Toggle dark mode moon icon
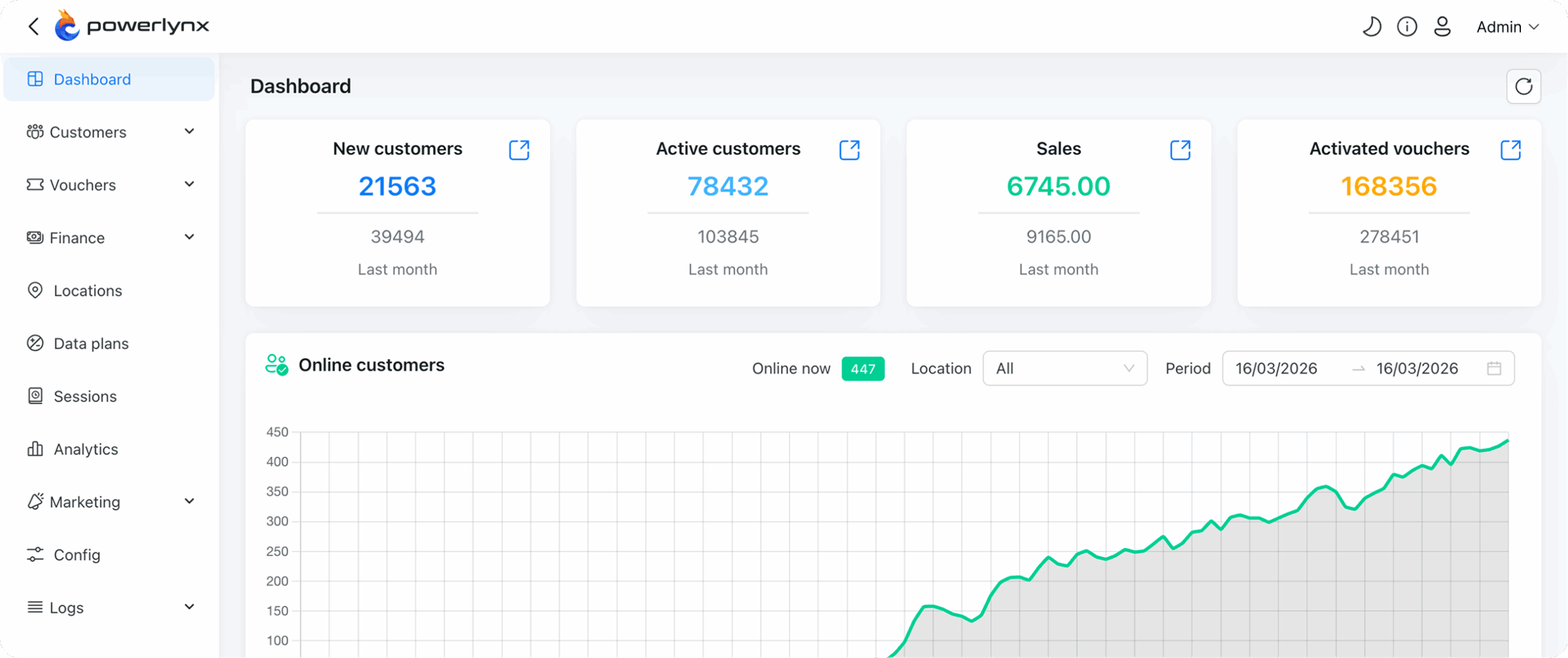The height and width of the screenshot is (658, 1568). pyautogui.click(x=1371, y=27)
